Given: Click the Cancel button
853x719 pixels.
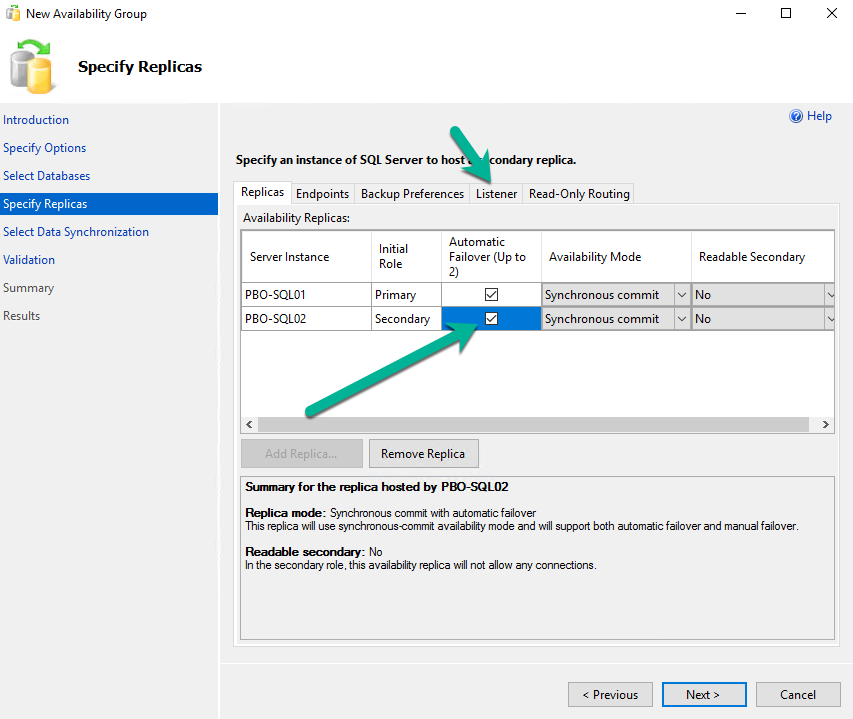Looking at the screenshot, I should (x=798, y=695).
